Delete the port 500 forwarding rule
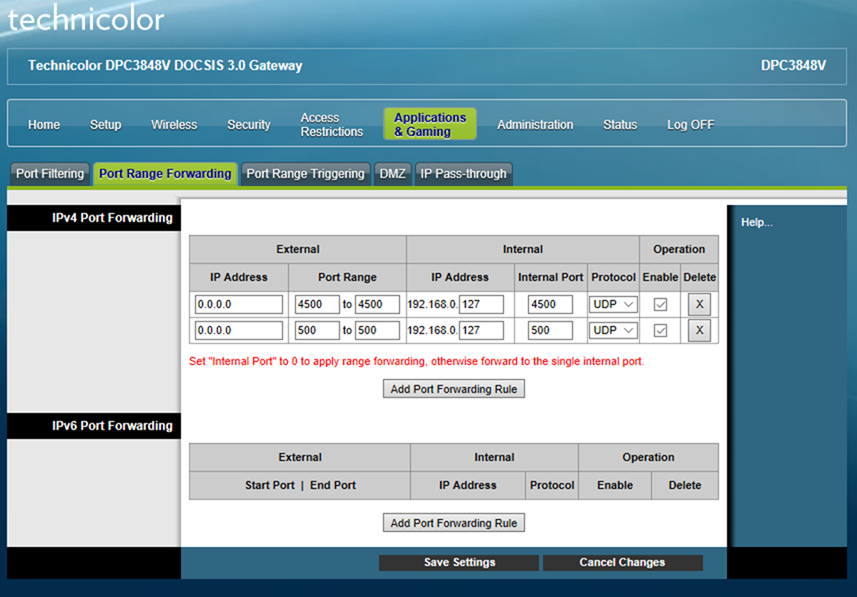The image size is (857, 597). pyautogui.click(x=699, y=330)
